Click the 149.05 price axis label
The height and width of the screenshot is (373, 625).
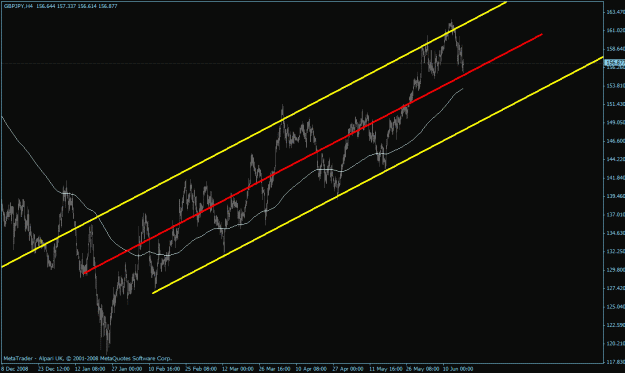click(615, 122)
